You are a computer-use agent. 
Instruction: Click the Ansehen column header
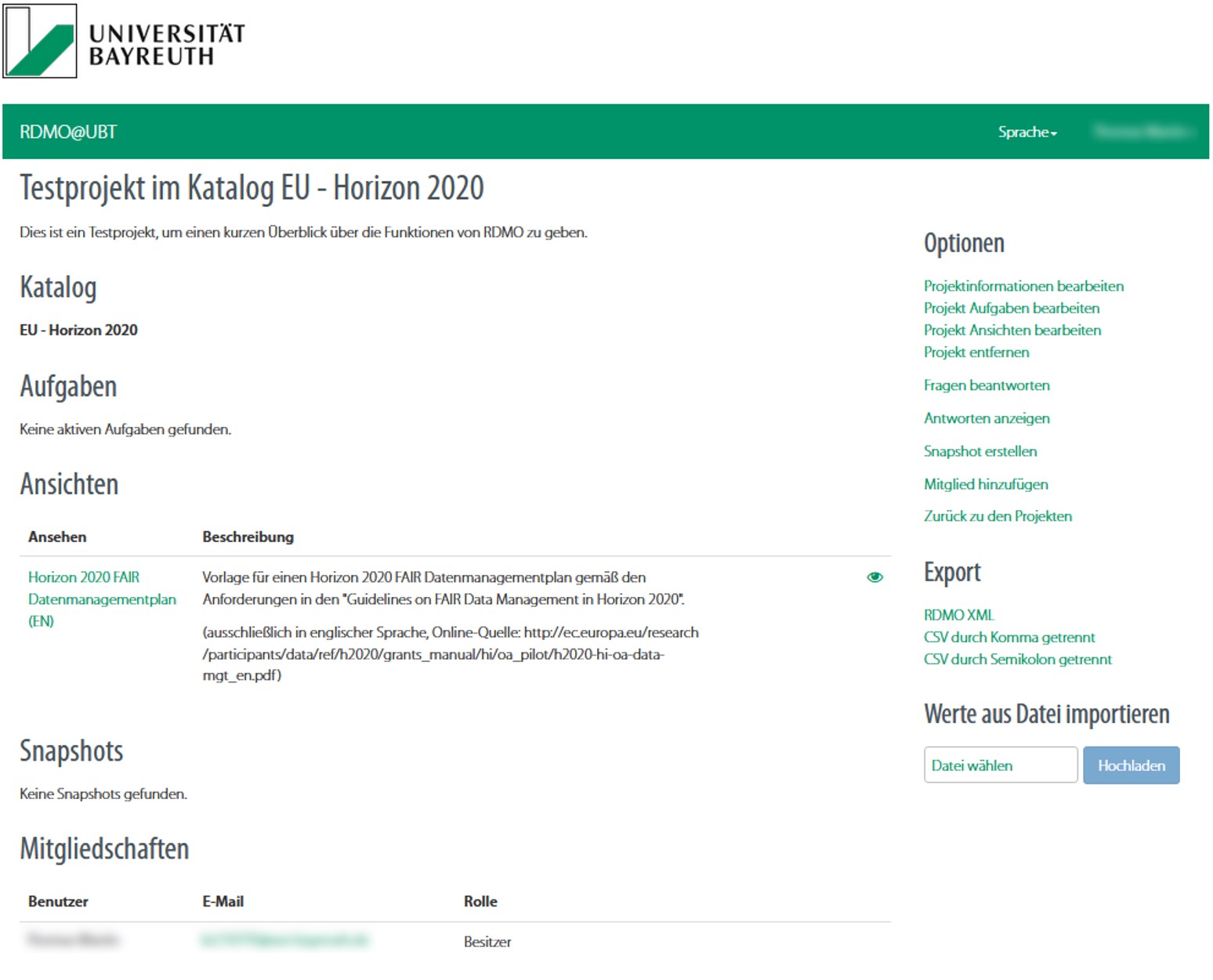coord(57,537)
